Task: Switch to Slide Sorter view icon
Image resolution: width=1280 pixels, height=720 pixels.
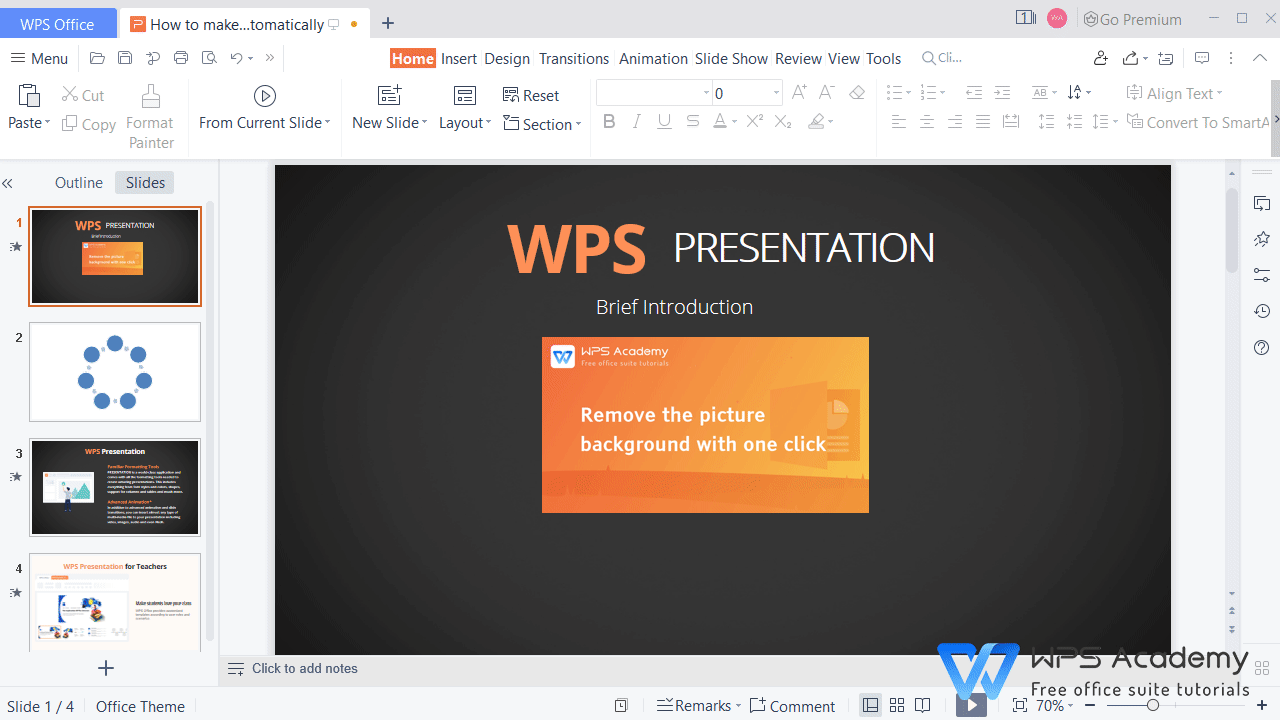Action: coord(897,706)
